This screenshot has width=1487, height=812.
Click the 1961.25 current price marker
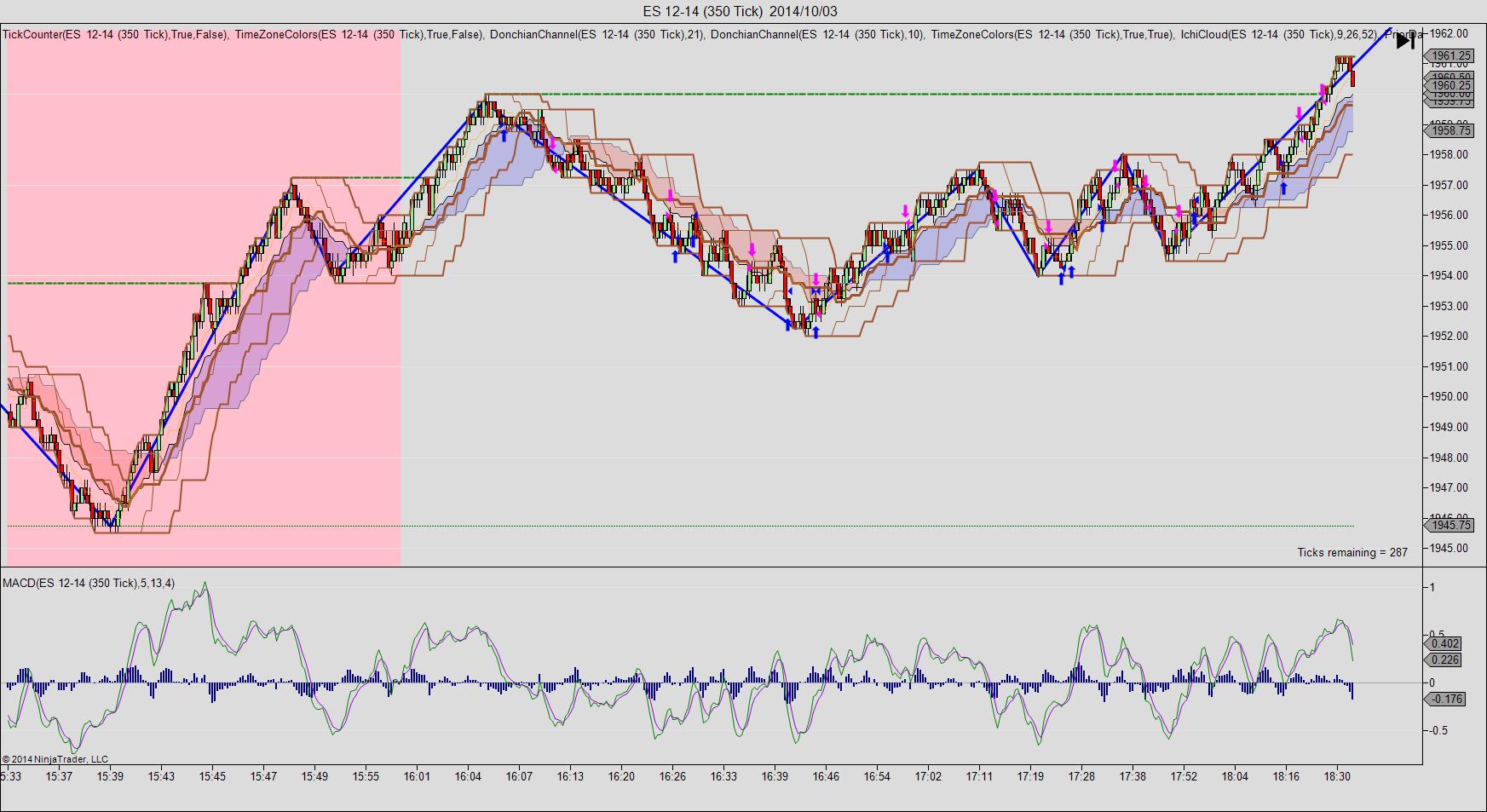point(1448,56)
